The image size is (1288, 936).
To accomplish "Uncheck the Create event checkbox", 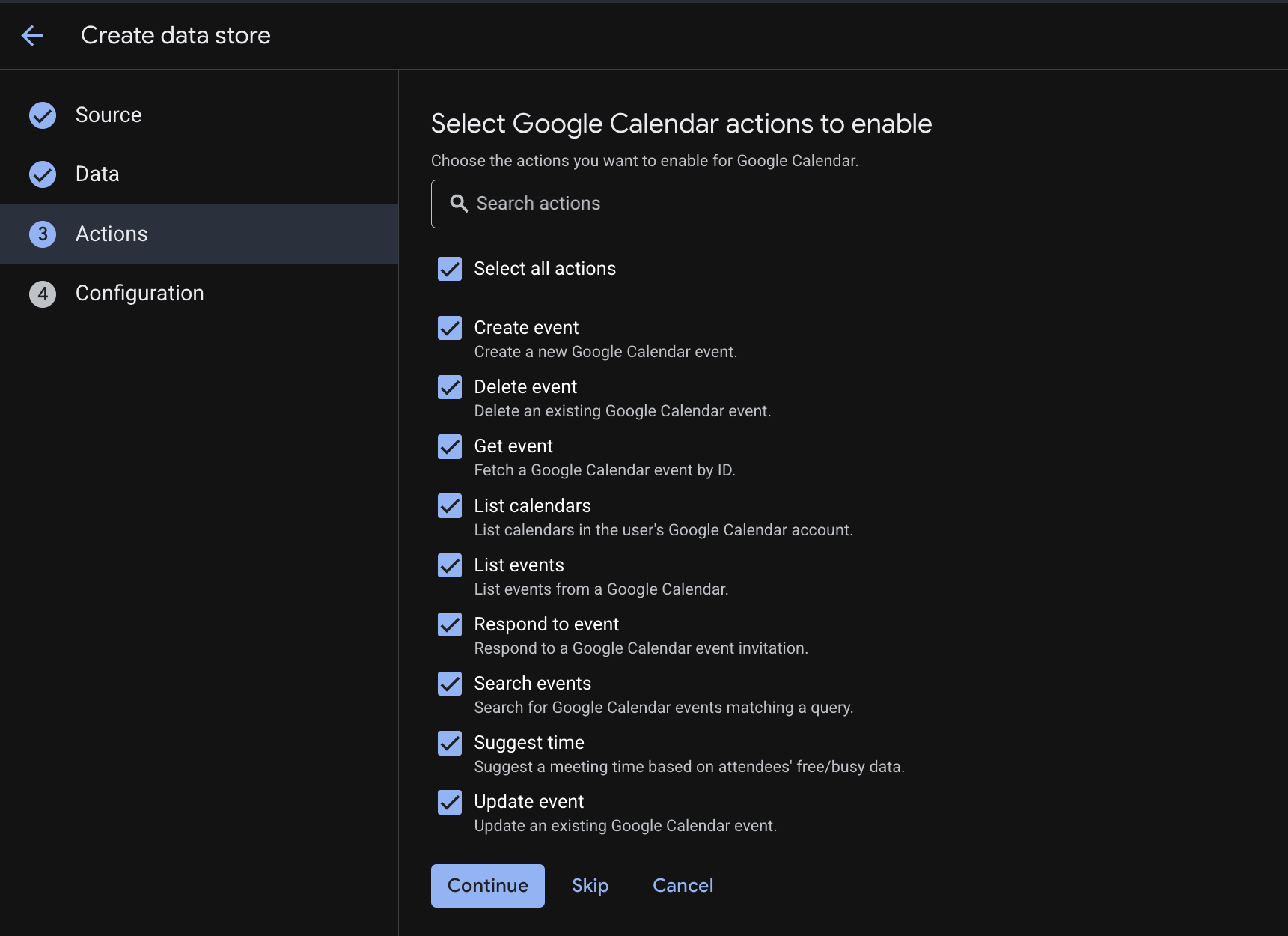I will pos(450,328).
